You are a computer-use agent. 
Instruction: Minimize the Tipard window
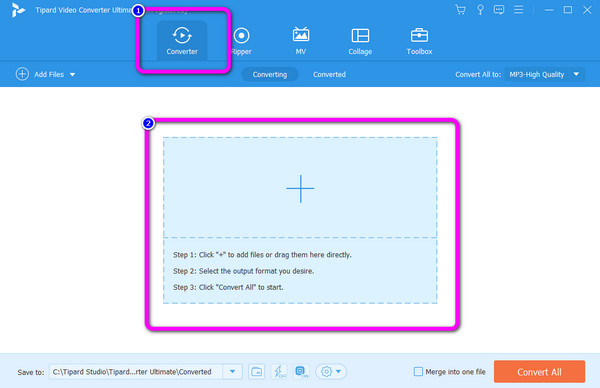point(549,10)
